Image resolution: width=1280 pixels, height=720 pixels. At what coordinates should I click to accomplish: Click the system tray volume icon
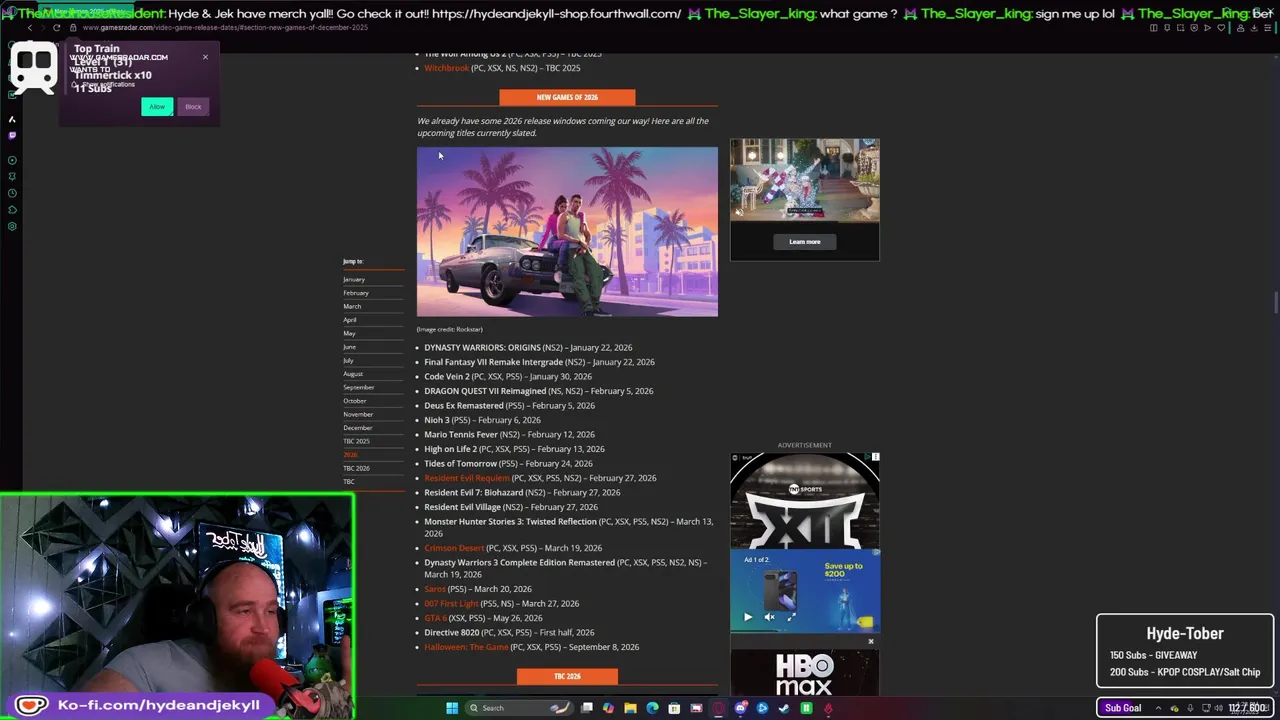[x=1219, y=708]
